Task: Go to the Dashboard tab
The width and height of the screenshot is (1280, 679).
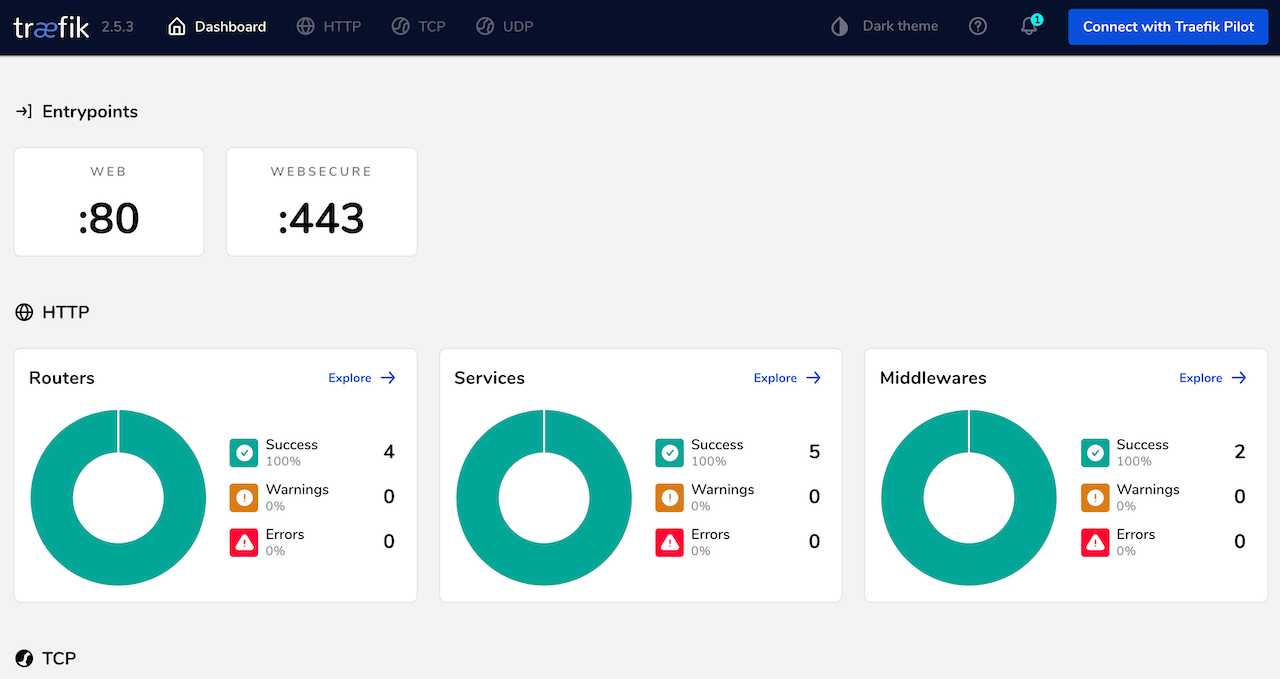Action: point(217,27)
